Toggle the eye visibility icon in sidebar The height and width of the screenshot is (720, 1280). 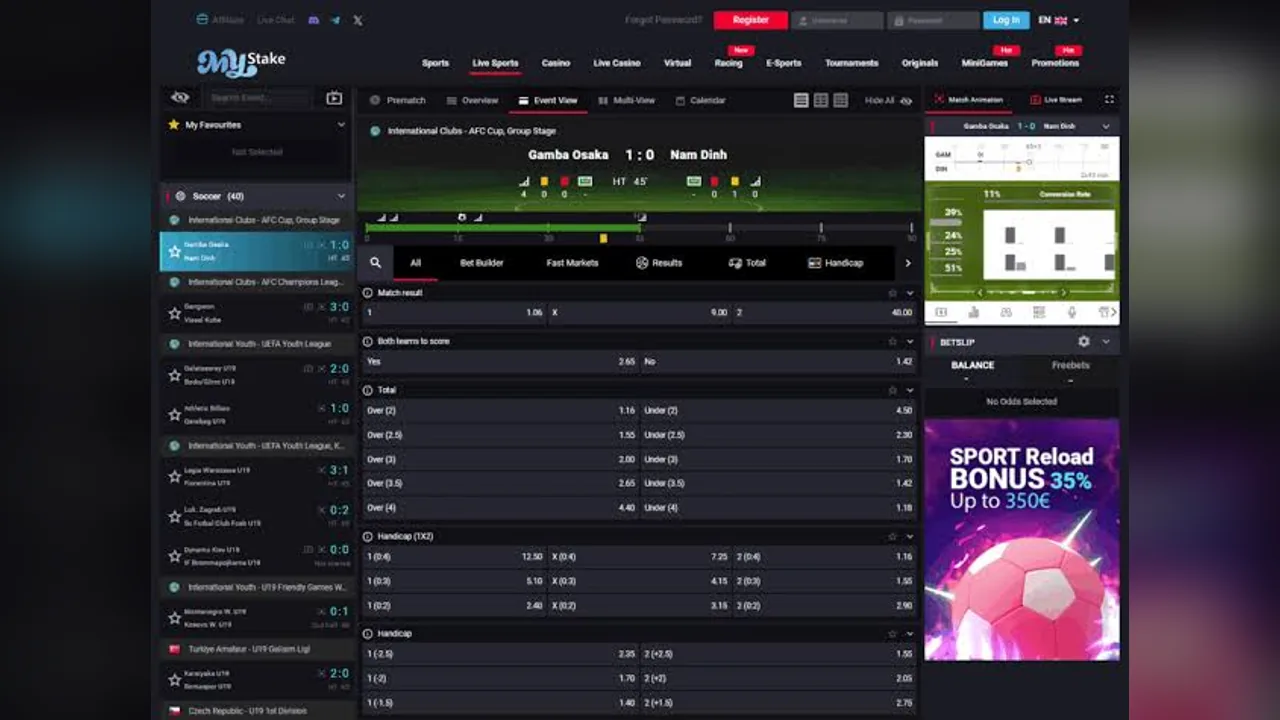click(180, 98)
